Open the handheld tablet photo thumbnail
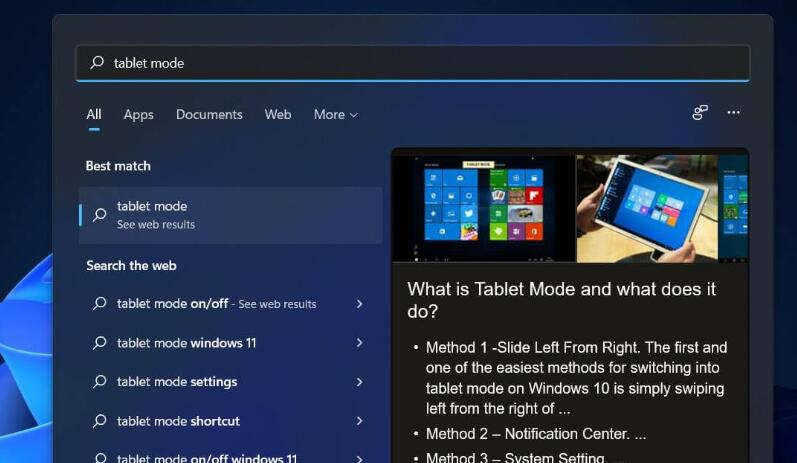This screenshot has height=463, width=797. click(x=647, y=208)
